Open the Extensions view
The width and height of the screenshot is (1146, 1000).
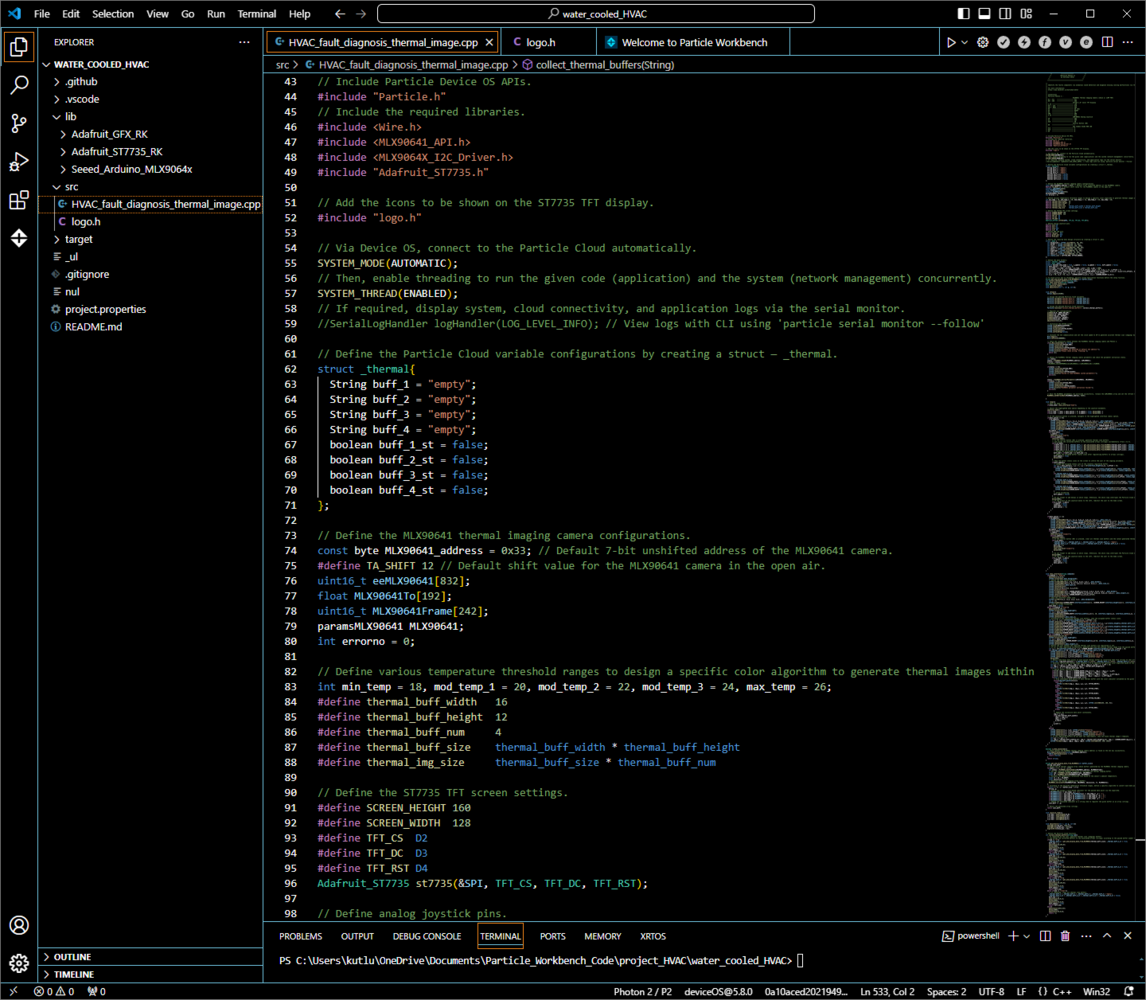click(x=19, y=201)
